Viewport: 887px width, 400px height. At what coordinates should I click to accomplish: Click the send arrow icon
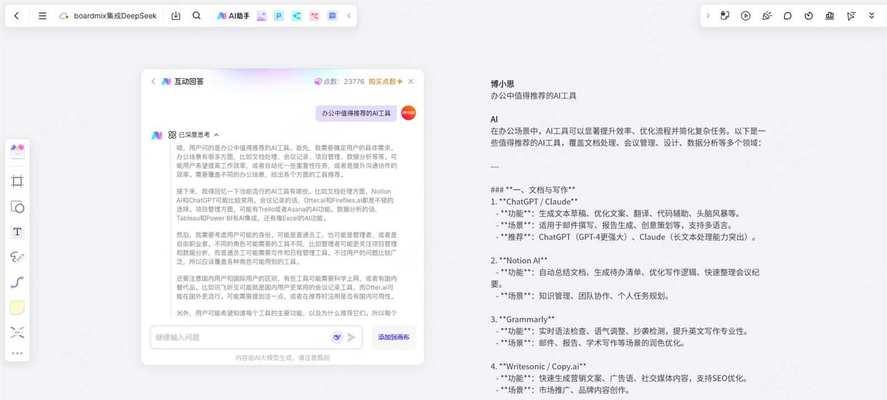point(351,337)
